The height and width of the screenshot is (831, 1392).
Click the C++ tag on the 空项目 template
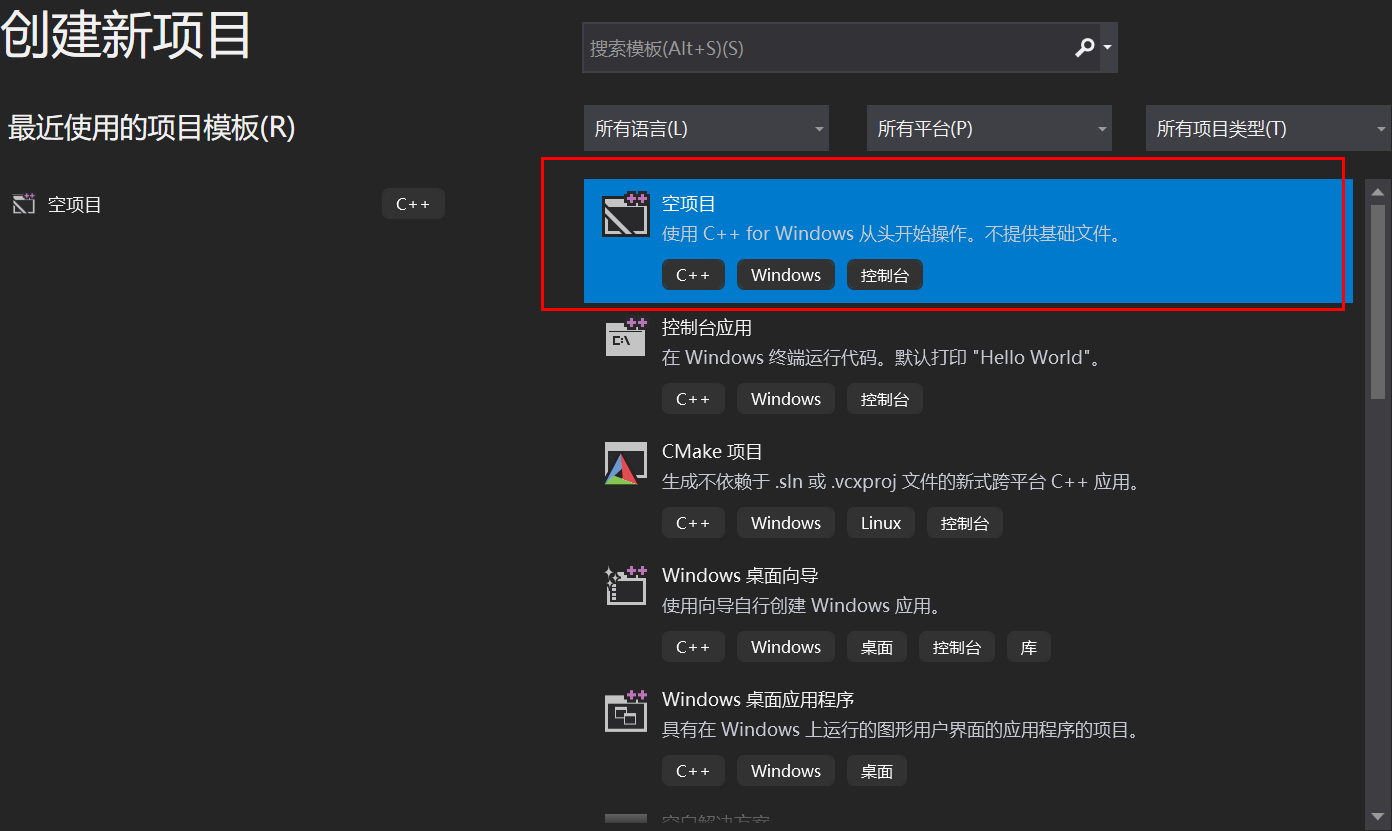point(693,274)
